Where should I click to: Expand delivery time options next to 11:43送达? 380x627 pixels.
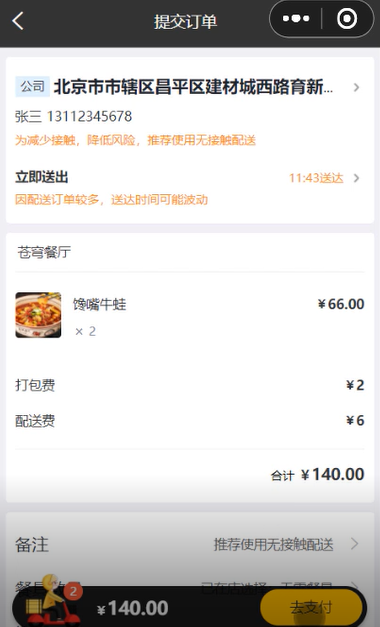pyautogui.click(x=356, y=178)
